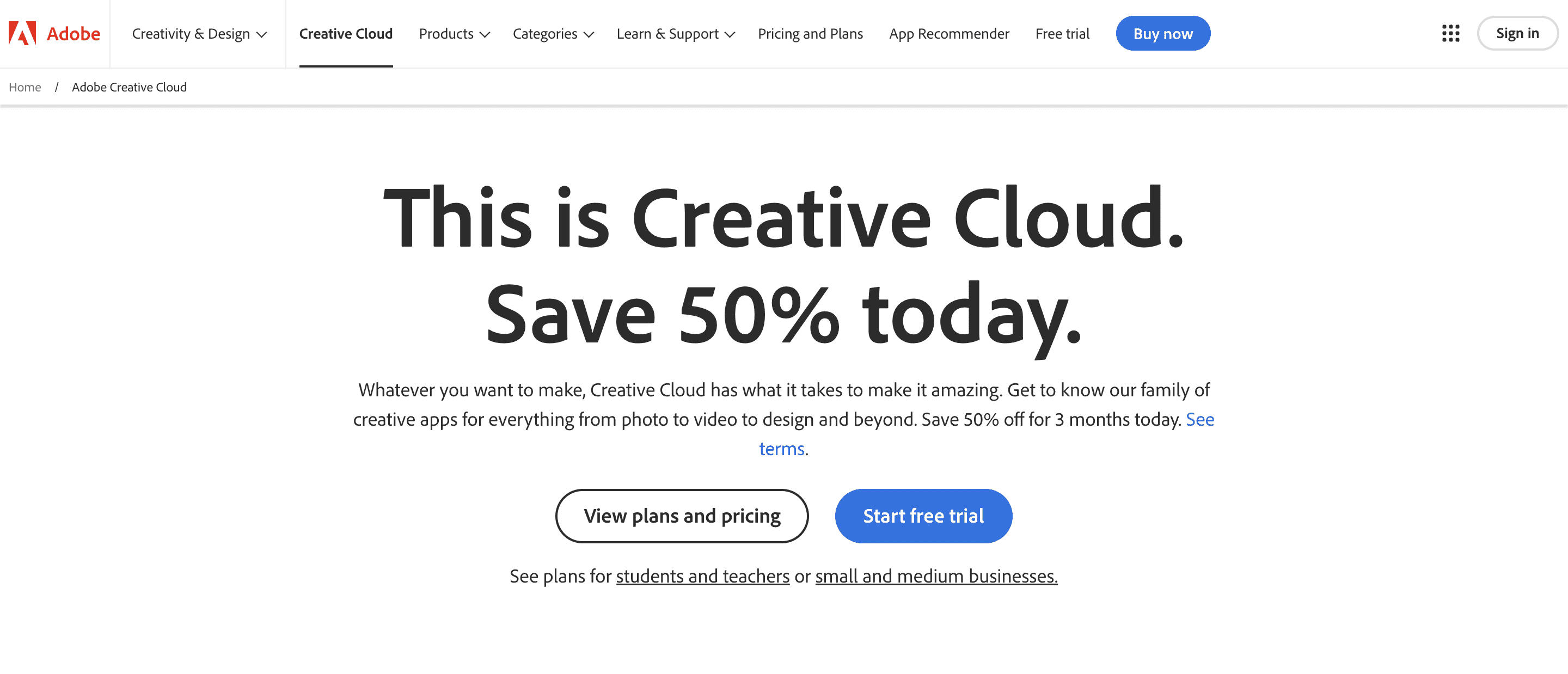
Task: Click the Buy now button
Action: click(x=1162, y=34)
